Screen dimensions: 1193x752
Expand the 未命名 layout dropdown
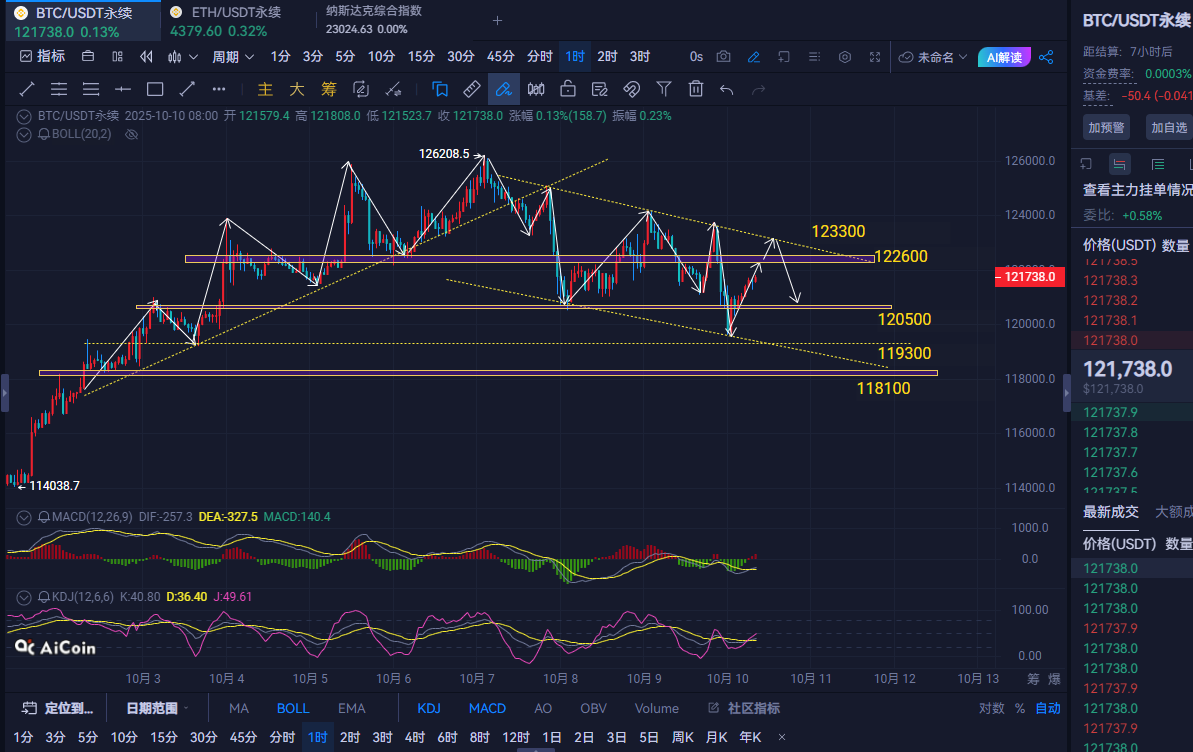[x=934, y=57]
